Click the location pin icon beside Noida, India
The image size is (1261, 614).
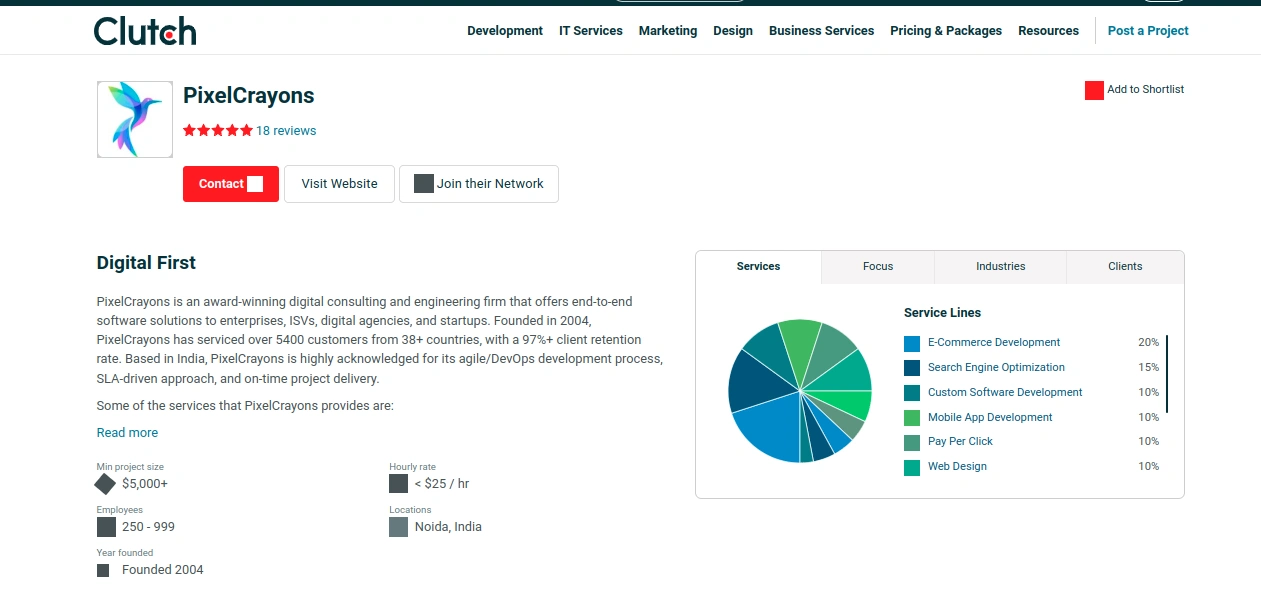click(x=398, y=527)
